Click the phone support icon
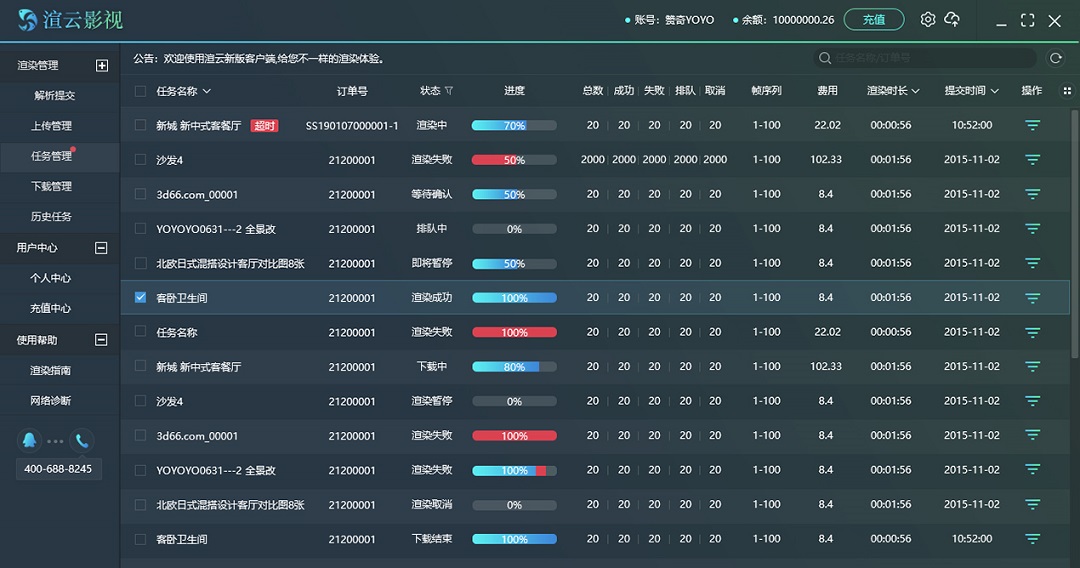 82,440
